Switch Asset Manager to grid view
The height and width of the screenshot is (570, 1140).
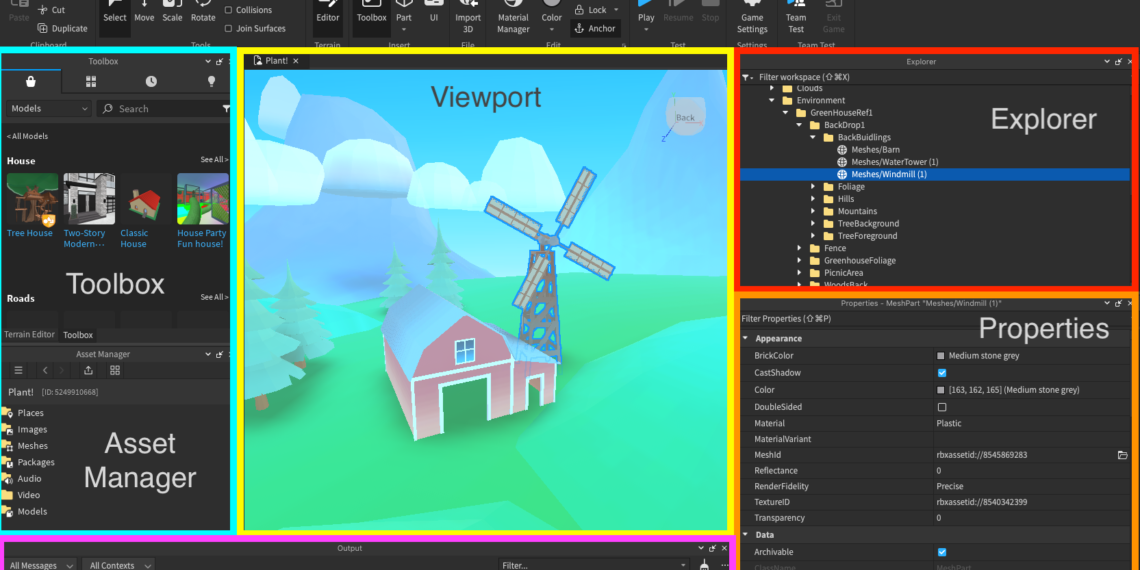coord(115,370)
